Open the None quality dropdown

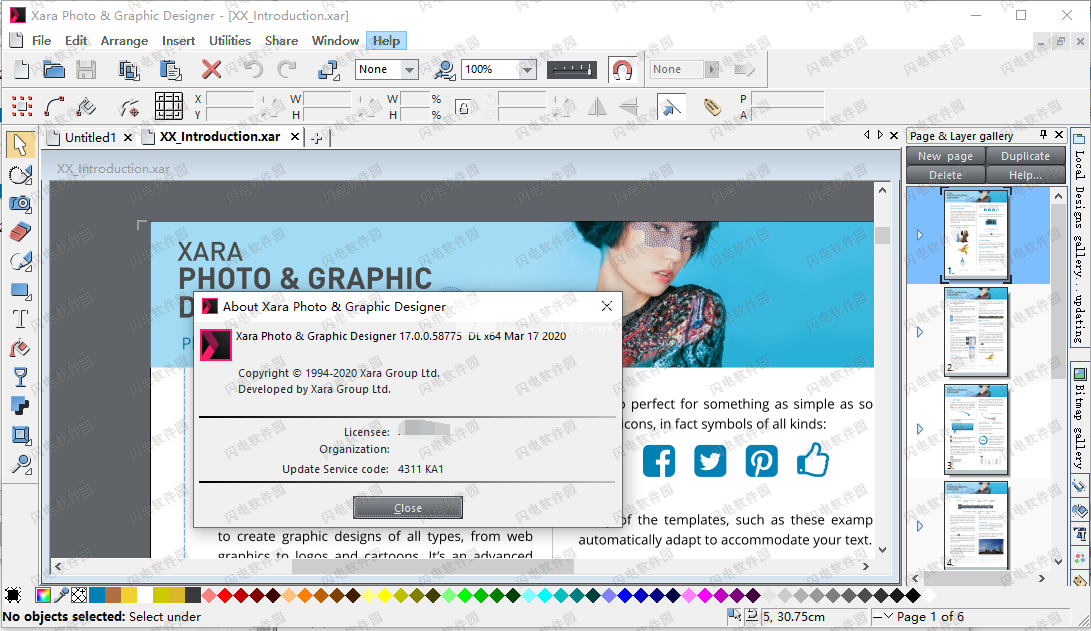point(409,70)
